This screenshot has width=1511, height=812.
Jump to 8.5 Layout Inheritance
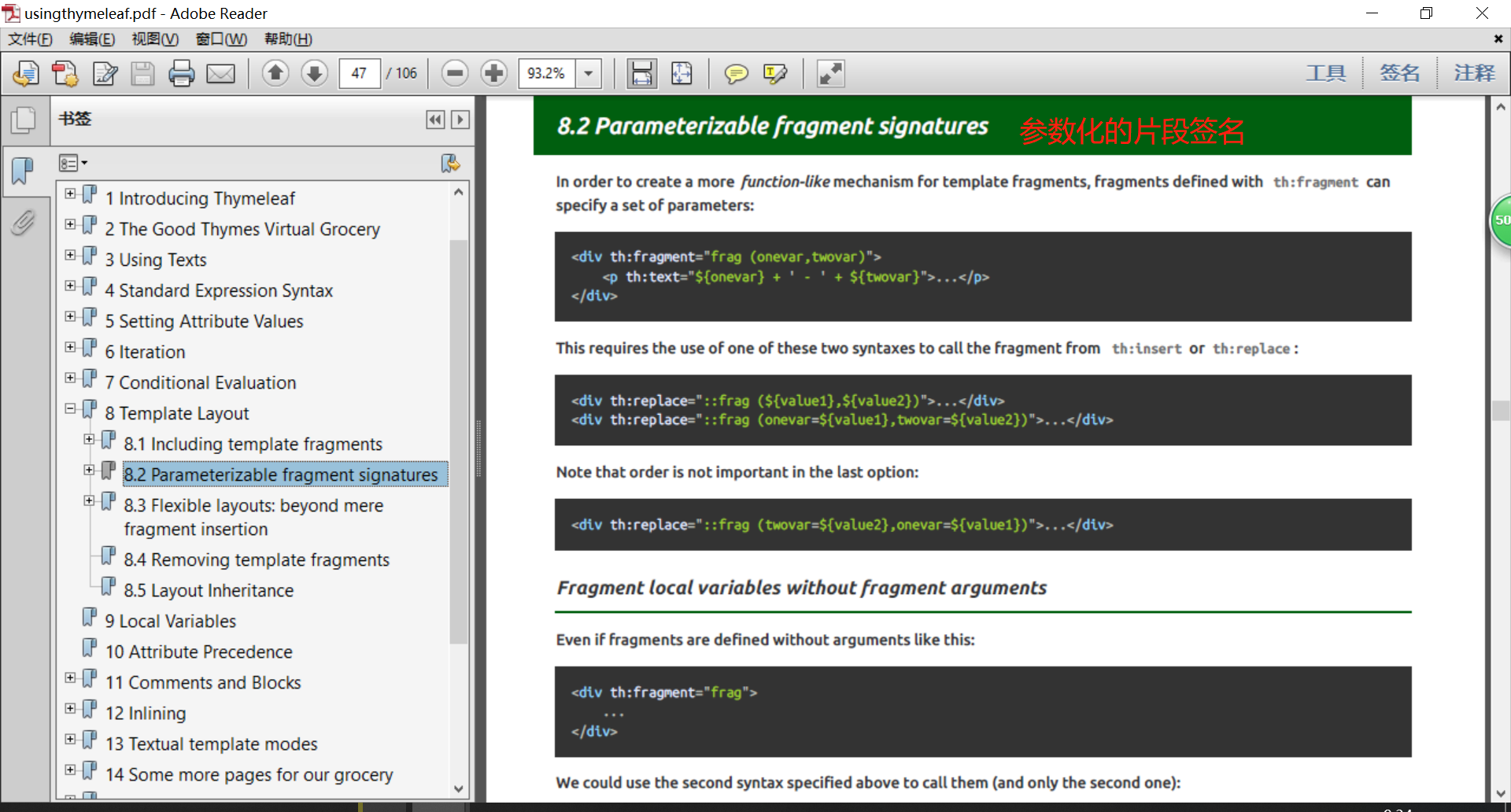coord(209,590)
